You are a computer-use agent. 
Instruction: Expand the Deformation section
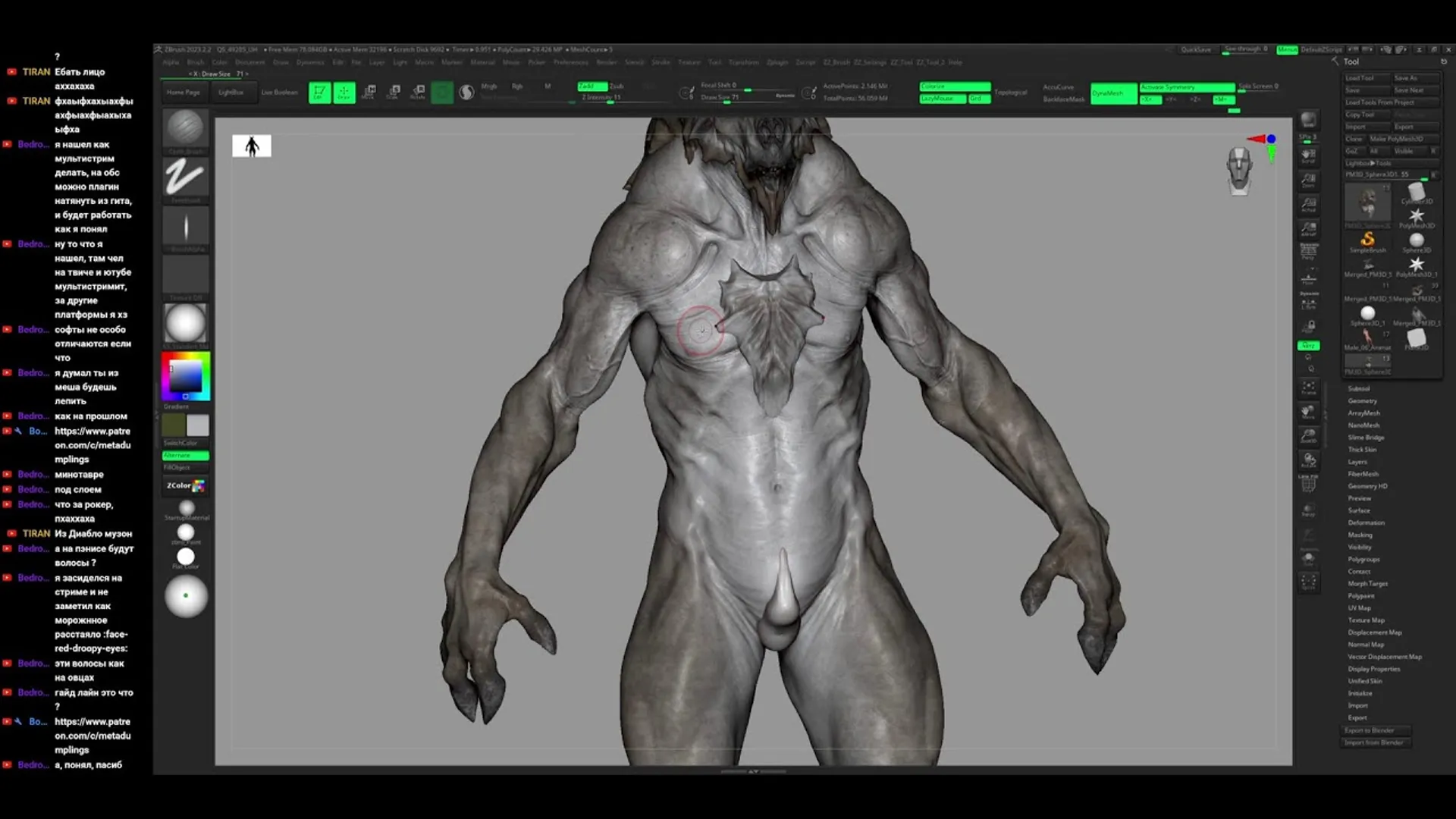1366,522
